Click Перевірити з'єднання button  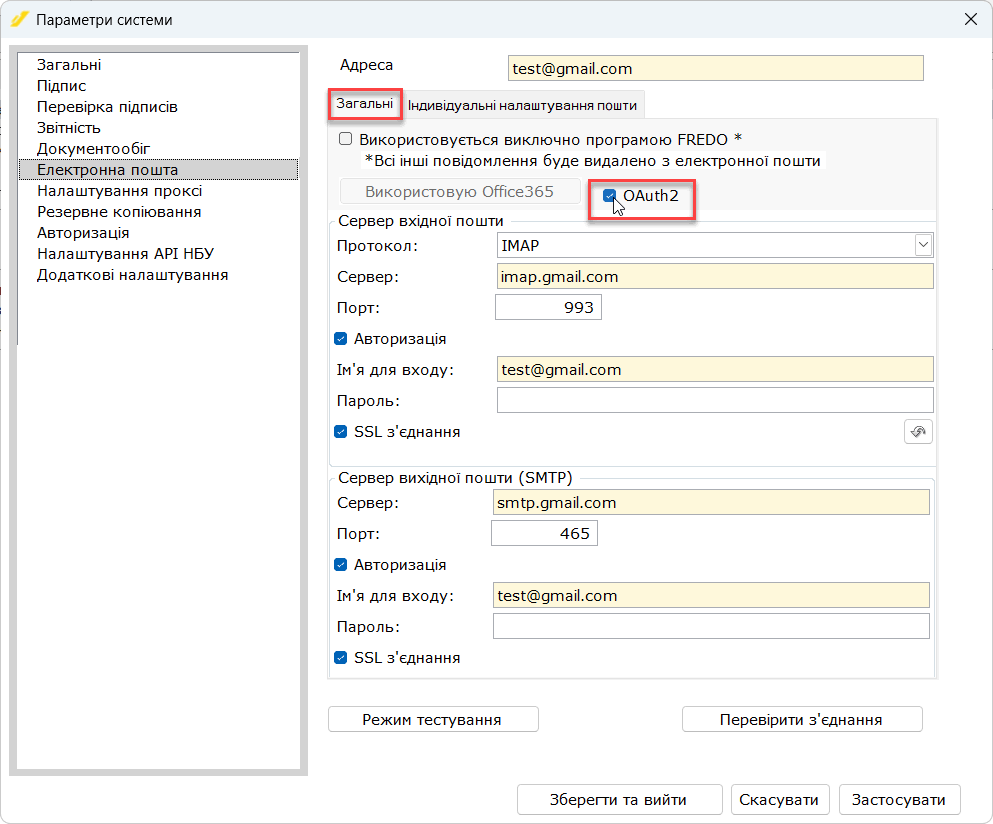click(x=802, y=719)
